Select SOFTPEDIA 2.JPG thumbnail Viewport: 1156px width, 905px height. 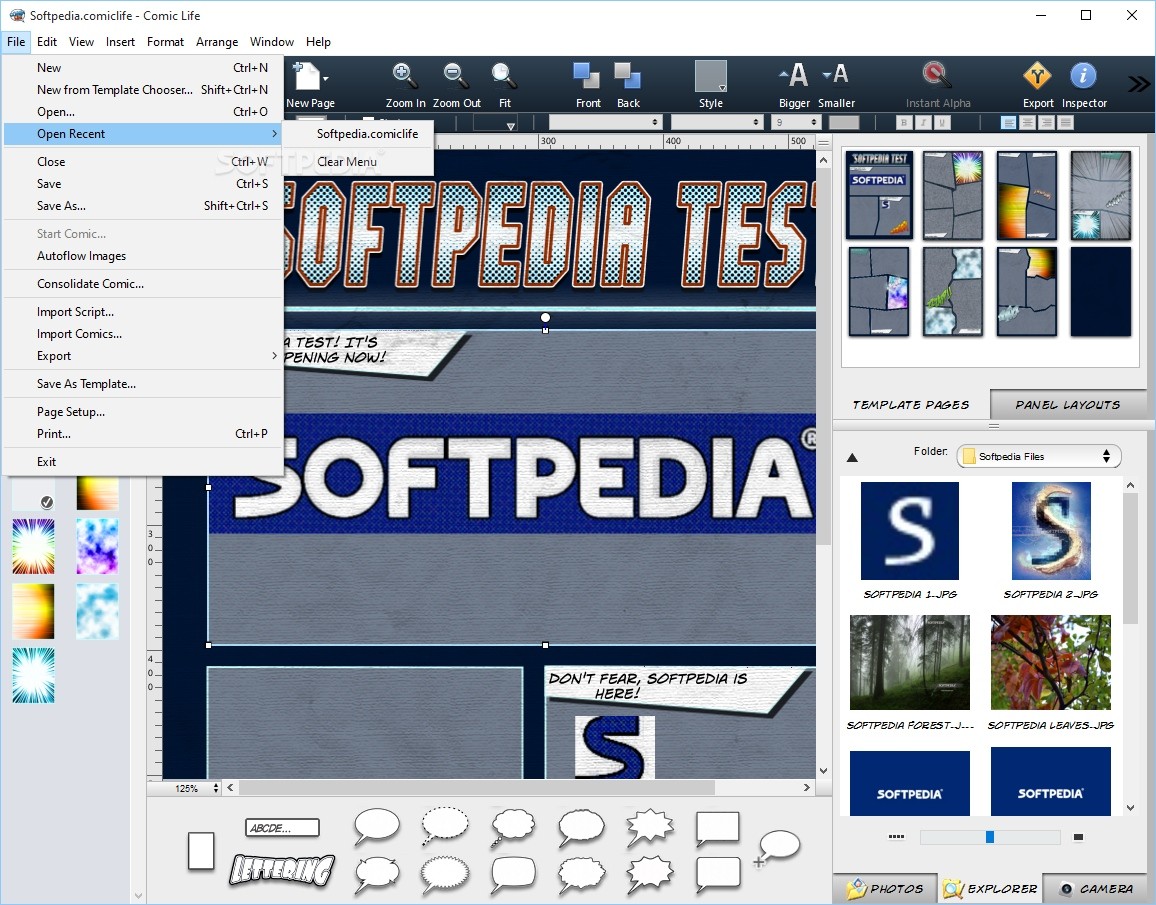click(1051, 531)
